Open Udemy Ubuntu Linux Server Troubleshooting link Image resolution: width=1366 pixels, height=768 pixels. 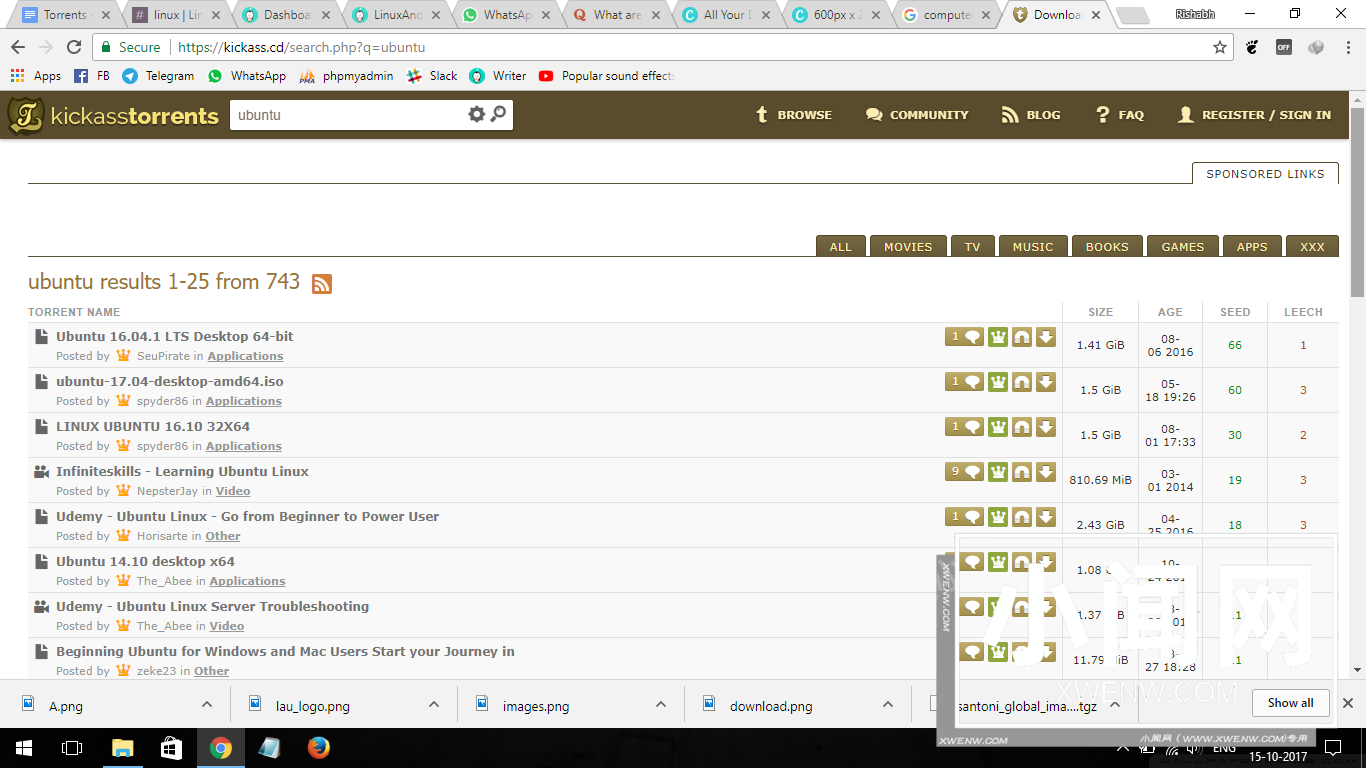pos(212,606)
